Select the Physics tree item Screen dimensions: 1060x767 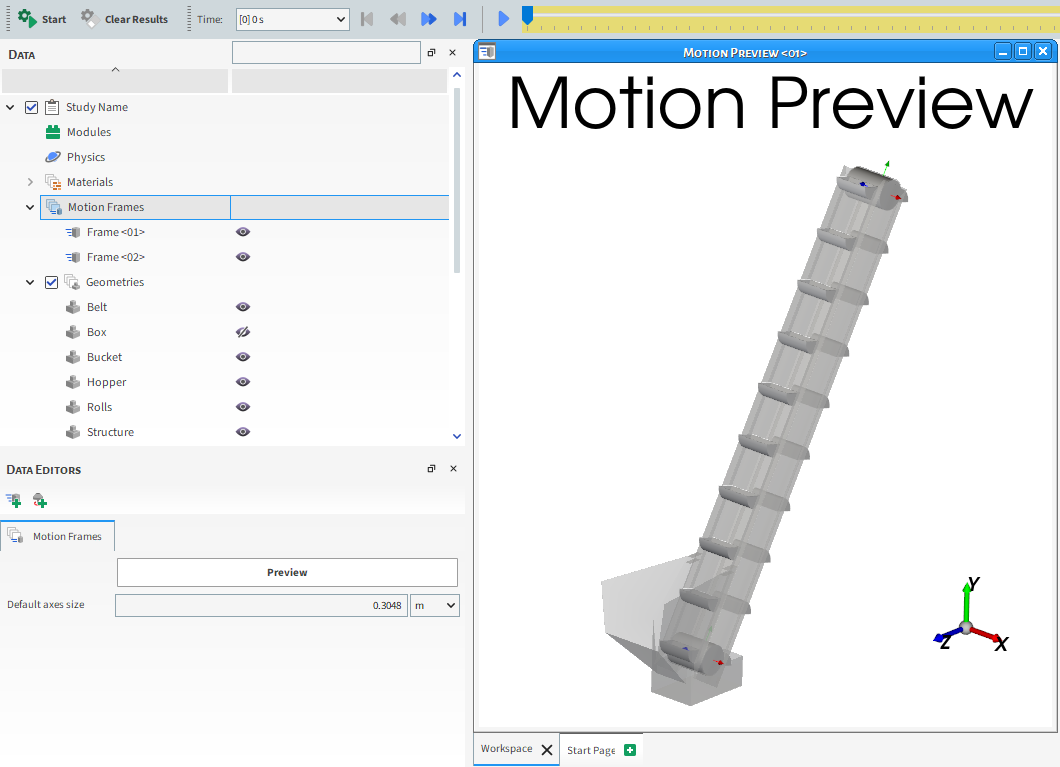coord(86,157)
